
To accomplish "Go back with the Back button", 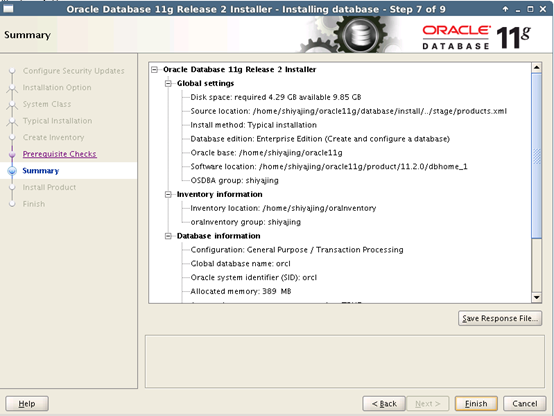I will pos(384,404).
